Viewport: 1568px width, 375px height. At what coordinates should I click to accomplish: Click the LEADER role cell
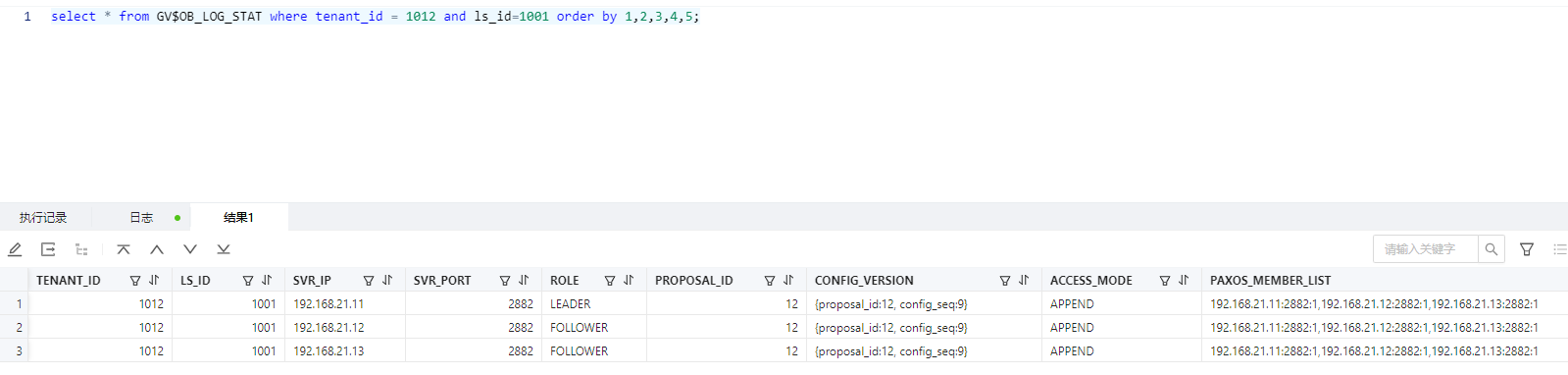(x=594, y=304)
